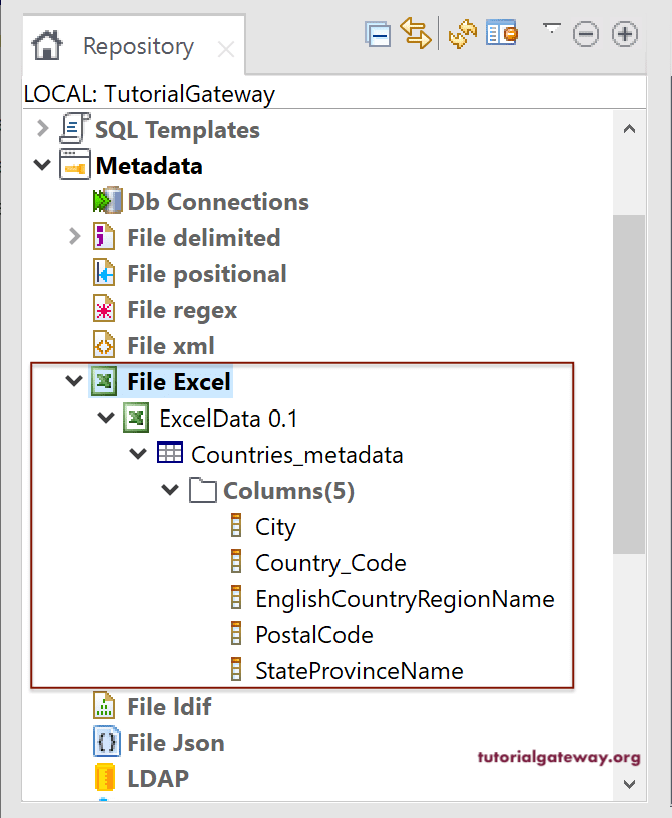Expand the File delimited node
This screenshot has width=672, height=818.
coord(75,236)
